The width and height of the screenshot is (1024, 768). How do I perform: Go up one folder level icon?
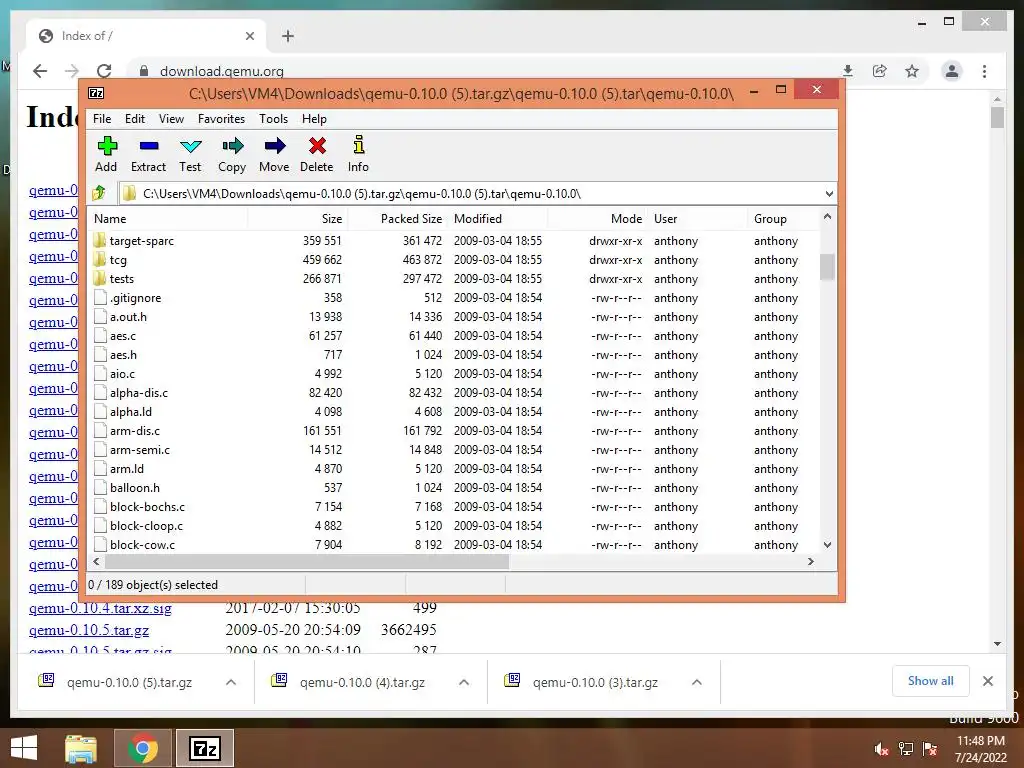(99, 193)
